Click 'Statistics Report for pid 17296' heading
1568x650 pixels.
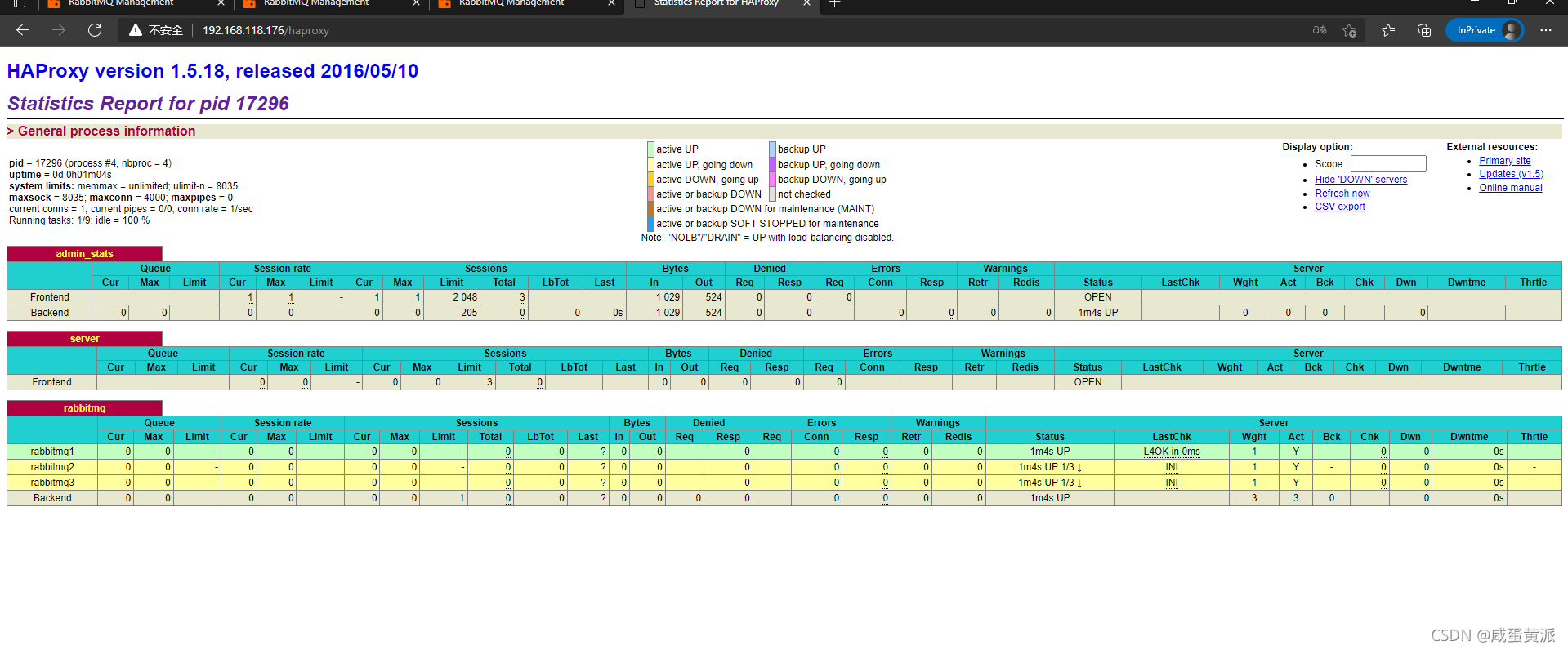click(148, 104)
